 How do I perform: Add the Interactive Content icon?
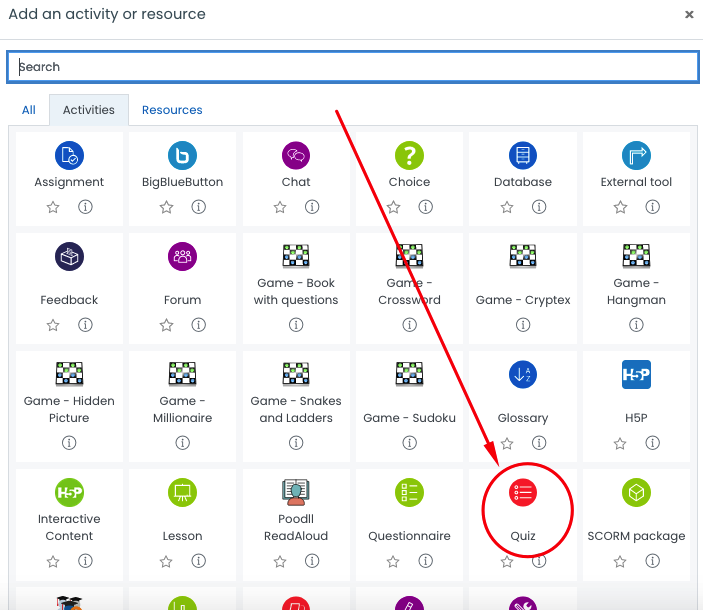coord(69,492)
